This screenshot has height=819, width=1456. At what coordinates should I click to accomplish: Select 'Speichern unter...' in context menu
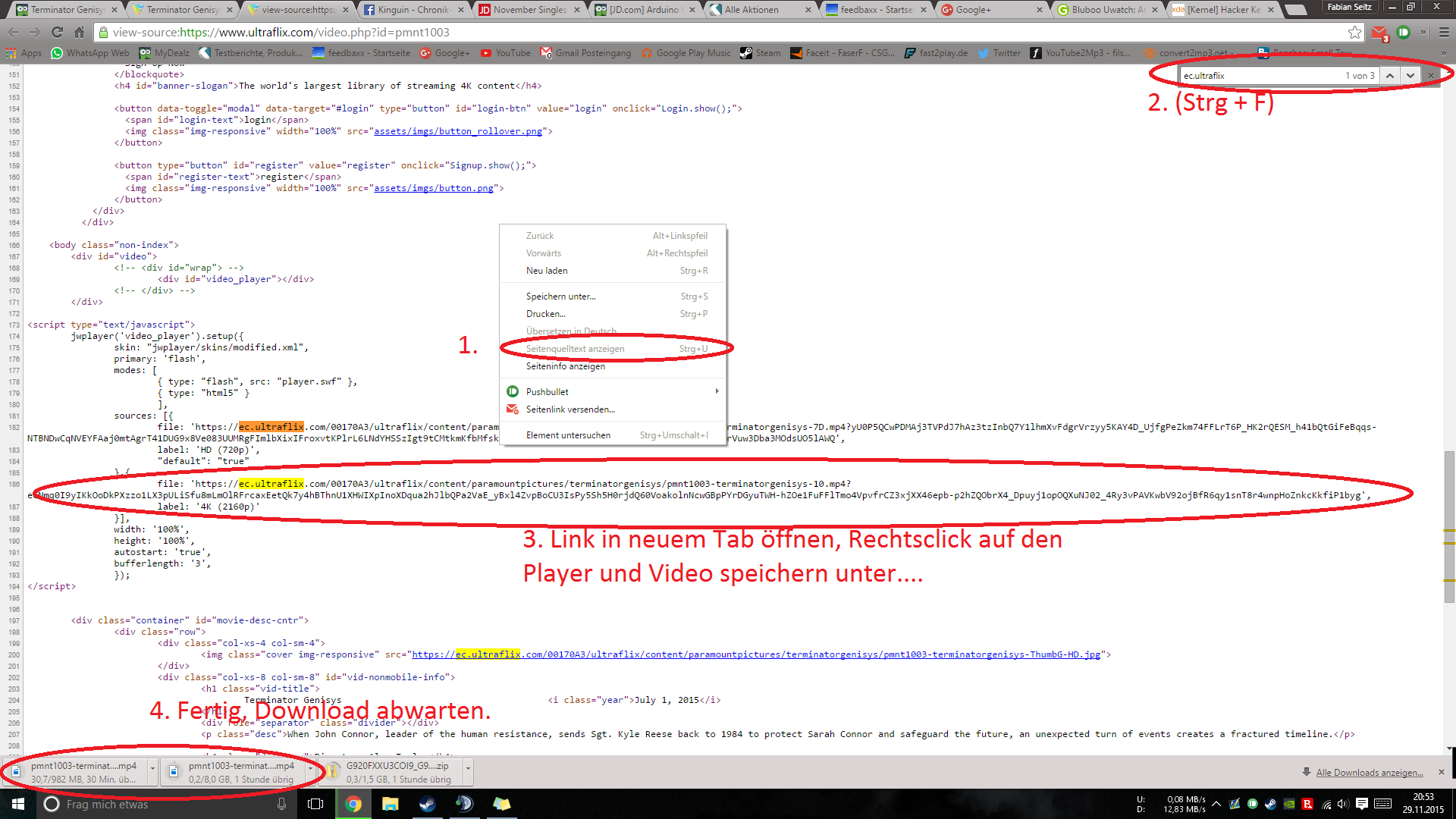tap(613, 297)
